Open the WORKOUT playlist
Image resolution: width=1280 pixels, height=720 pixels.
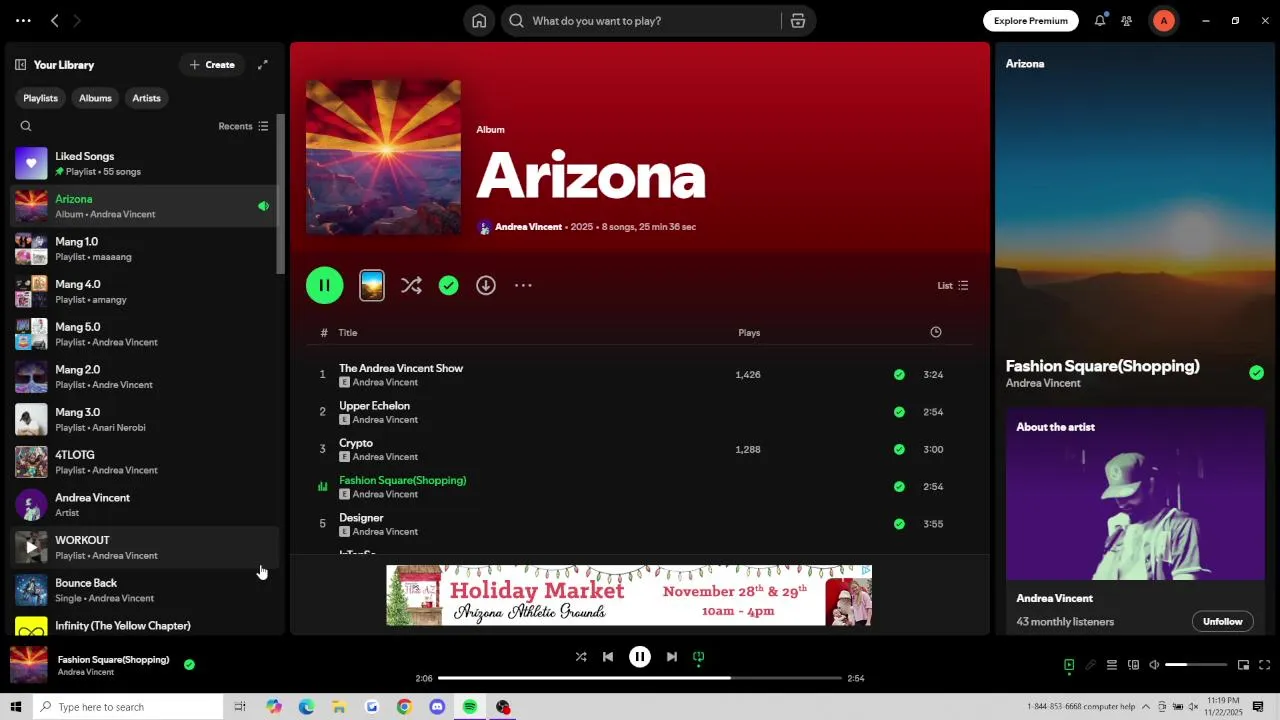(145, 547)
